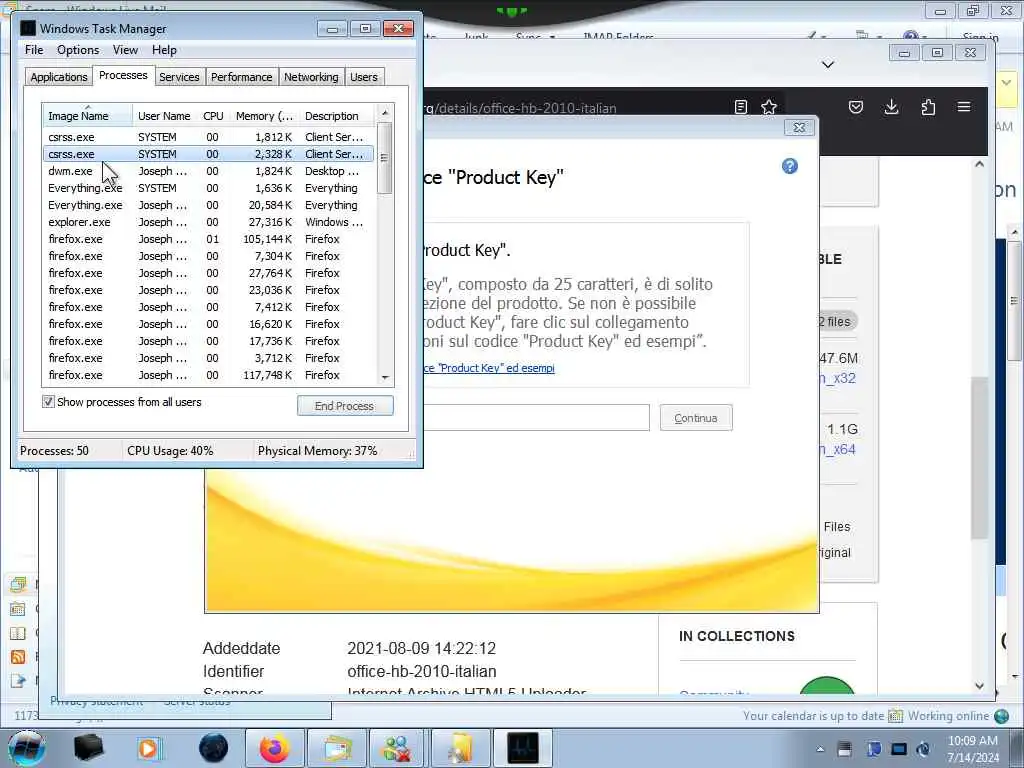
Task: Expand Firefox tab list chevron
Action: click(x=828, y=64)
